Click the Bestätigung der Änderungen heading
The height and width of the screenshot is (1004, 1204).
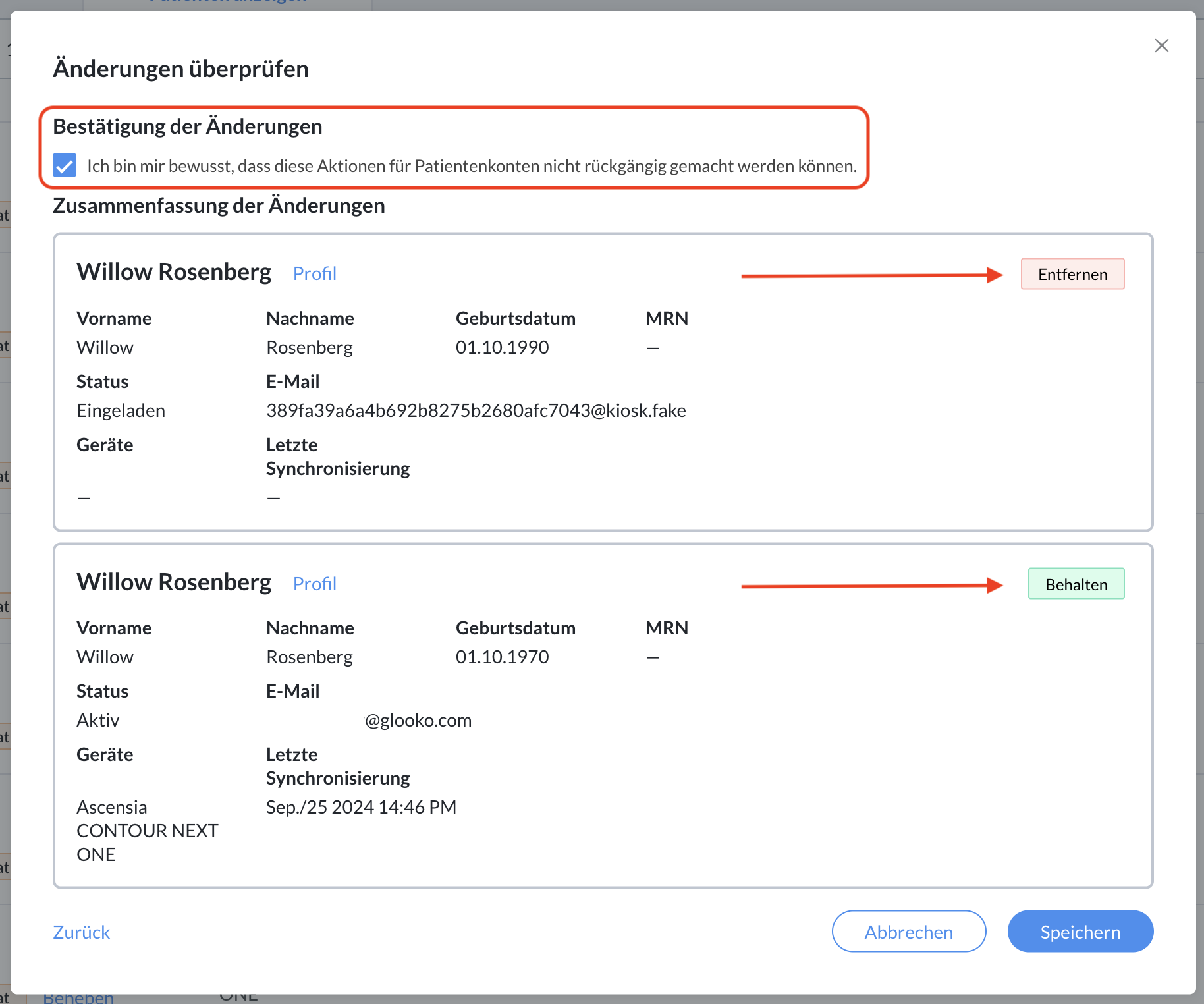click(188, 126)
